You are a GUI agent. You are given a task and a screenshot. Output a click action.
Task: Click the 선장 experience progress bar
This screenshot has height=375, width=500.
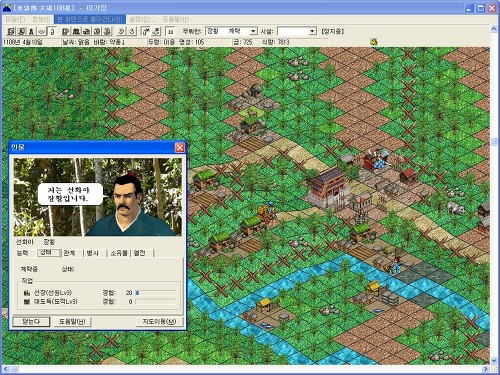tap(155, 293)
